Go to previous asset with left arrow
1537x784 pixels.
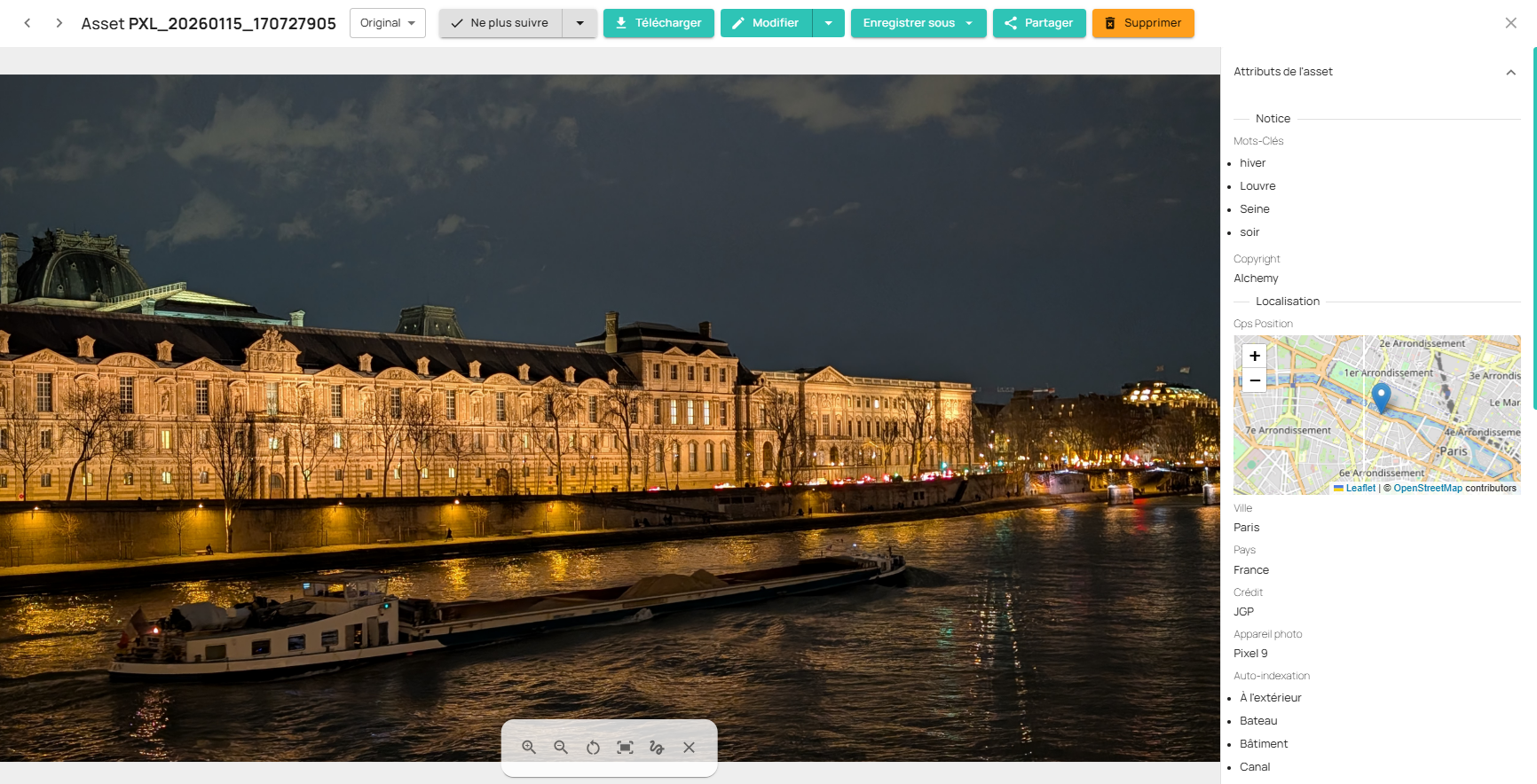(x=28, y=23)
